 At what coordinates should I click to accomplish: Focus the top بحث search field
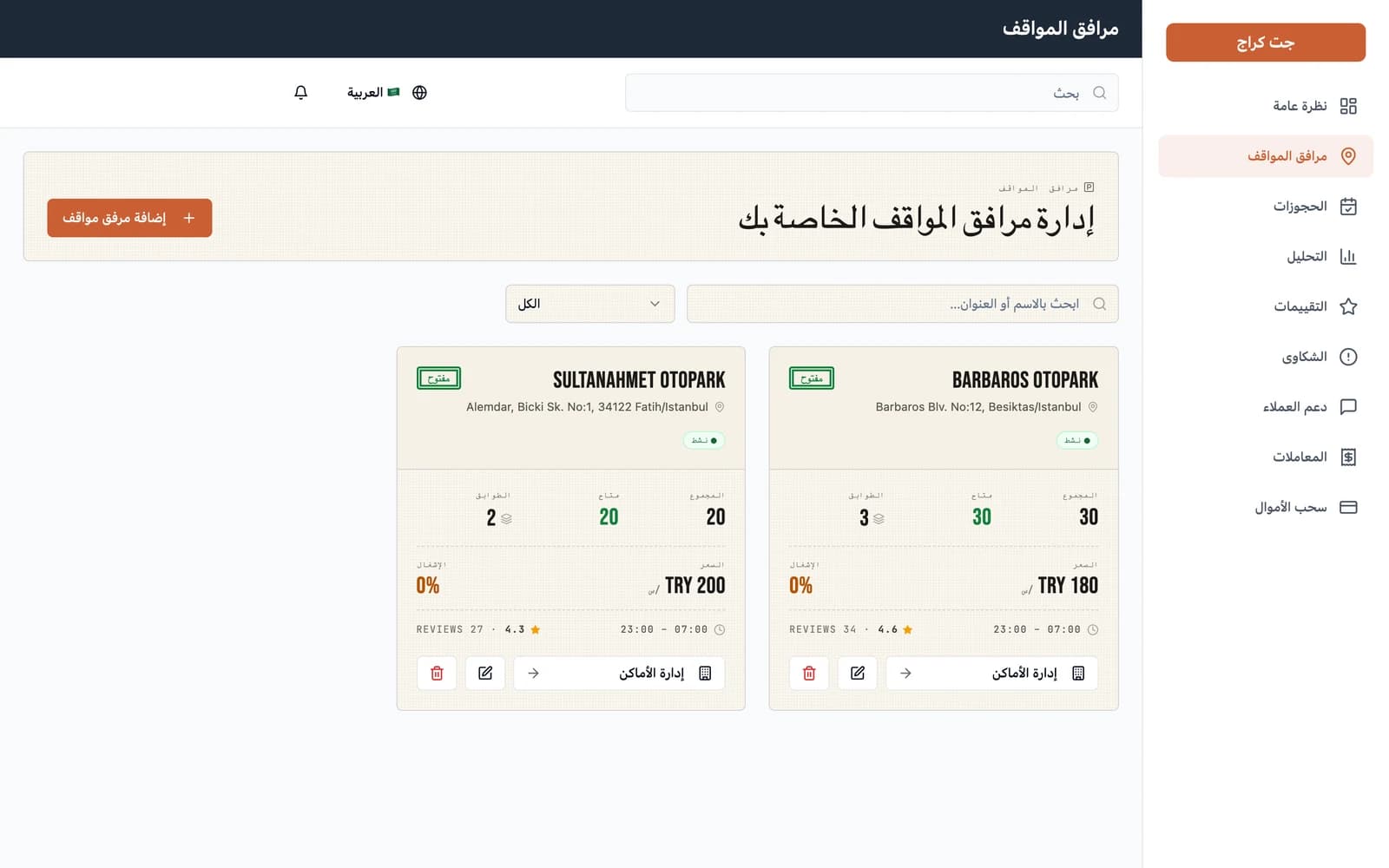coord(872,93)
